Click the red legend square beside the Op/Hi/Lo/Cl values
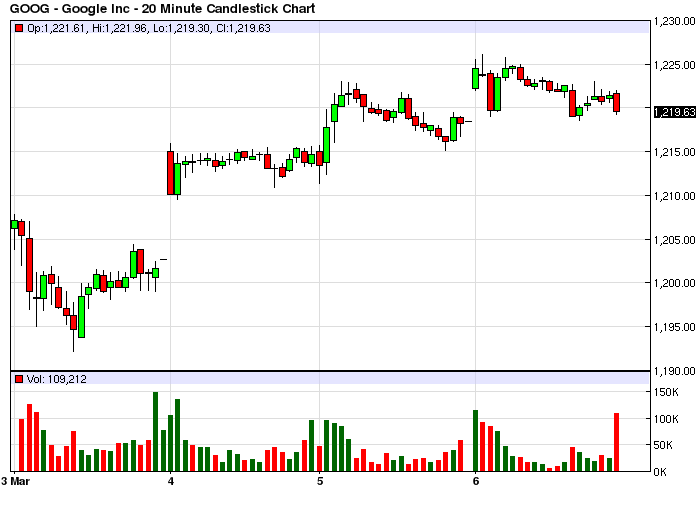This screenshot has height=512, width=700. pyautogui.click(x=19, y=28)
